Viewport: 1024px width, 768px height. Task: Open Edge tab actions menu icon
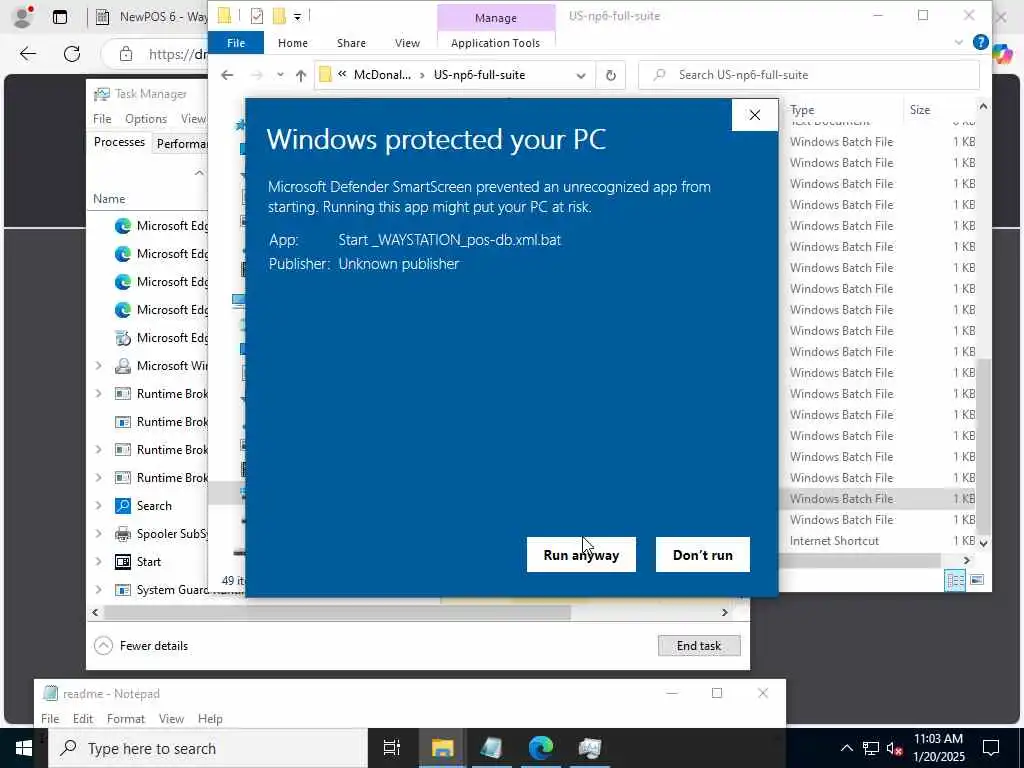coord(59,17)
